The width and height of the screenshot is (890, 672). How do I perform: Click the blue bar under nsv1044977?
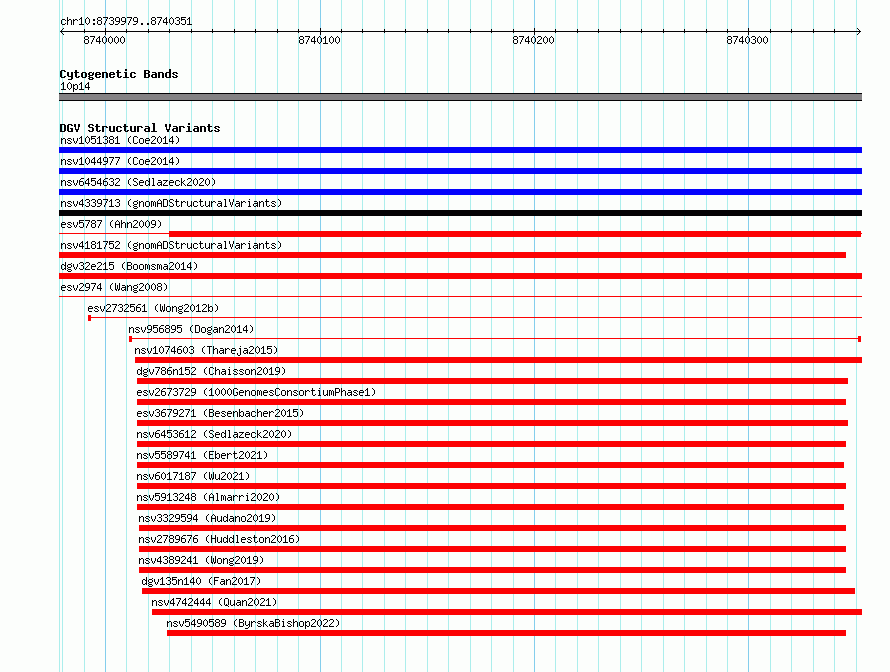click(460, 171)
